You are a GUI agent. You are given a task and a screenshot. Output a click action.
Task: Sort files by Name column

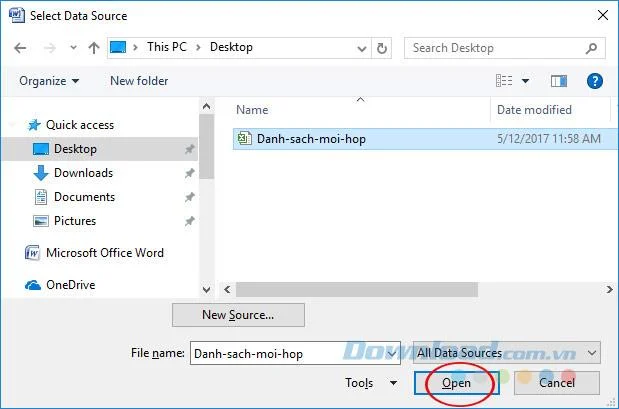click(x=252, y=110)
